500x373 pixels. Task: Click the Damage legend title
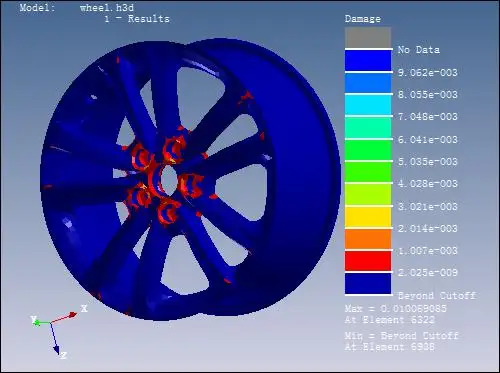coord(363,19)
